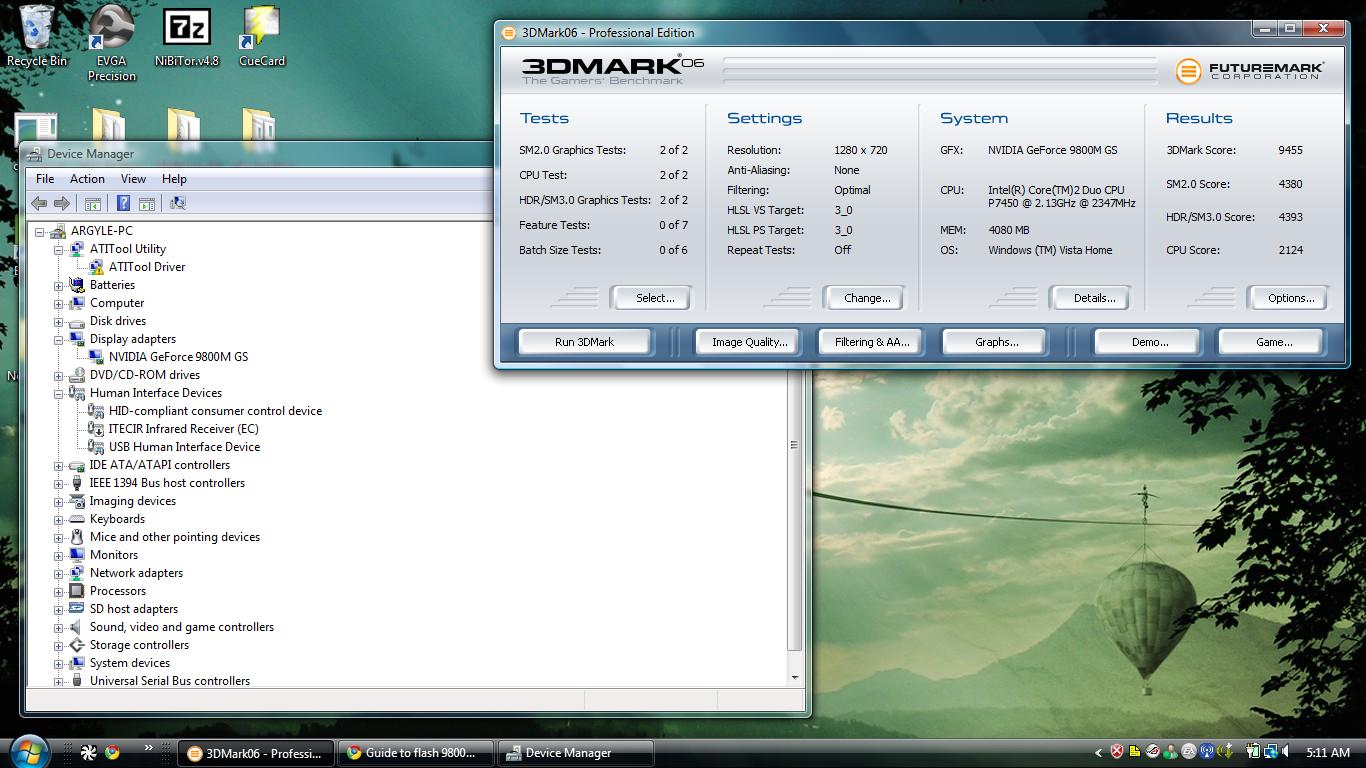Open the EVGA Precision desktop shortcut
The width and height of the screenshot is (1366, 768).
pos(111,43)
